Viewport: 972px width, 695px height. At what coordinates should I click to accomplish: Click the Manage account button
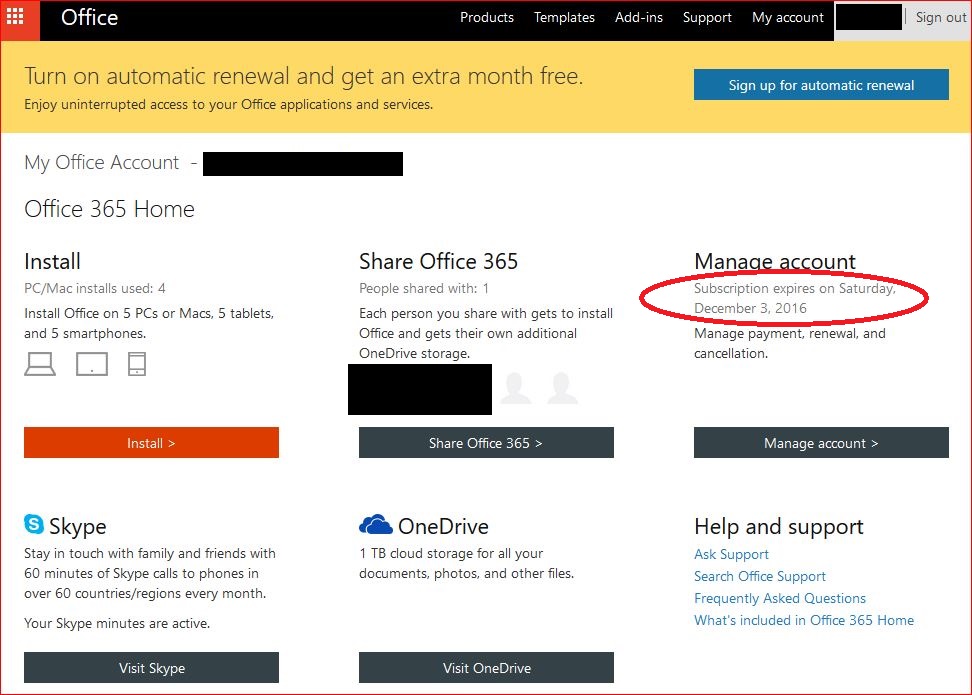[x=821, y=443]
